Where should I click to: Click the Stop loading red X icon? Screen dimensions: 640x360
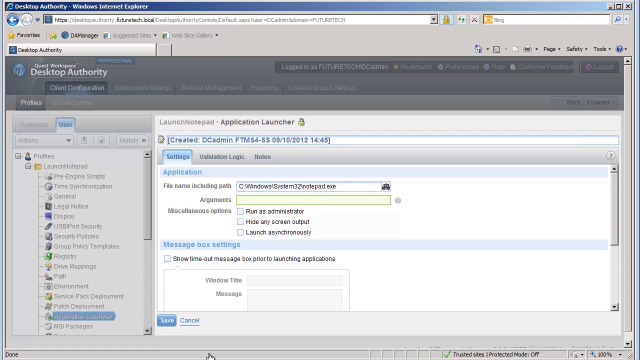(x=474, y=20)
